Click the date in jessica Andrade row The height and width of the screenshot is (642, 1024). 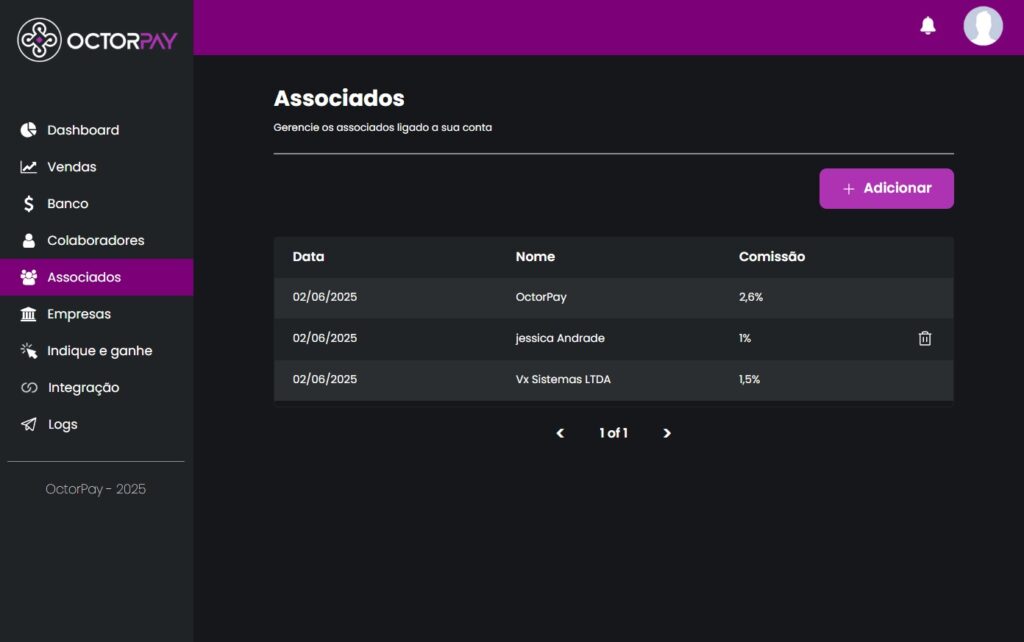pos(325,338)
